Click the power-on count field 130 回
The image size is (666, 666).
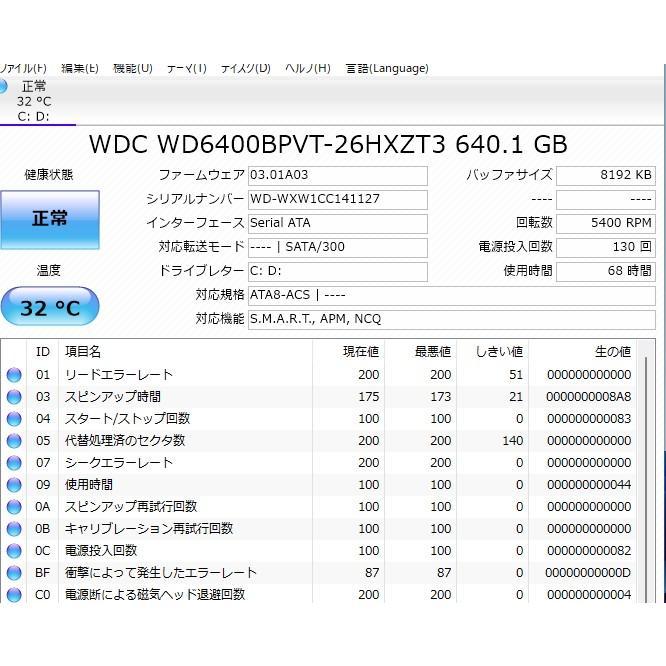tap(606, 248)
